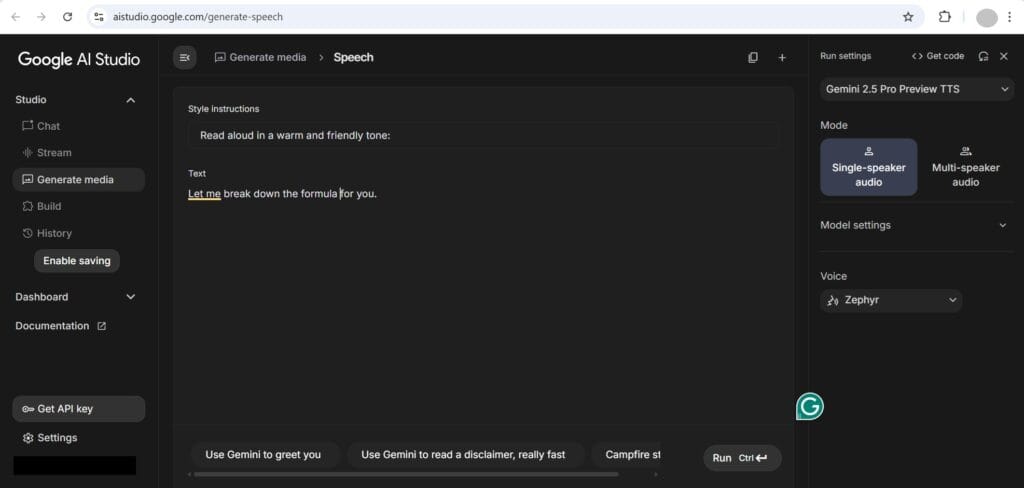This screenshot has width=1024, height=488.
Task: Click the plus icon for new prompt
Action: 782,58
